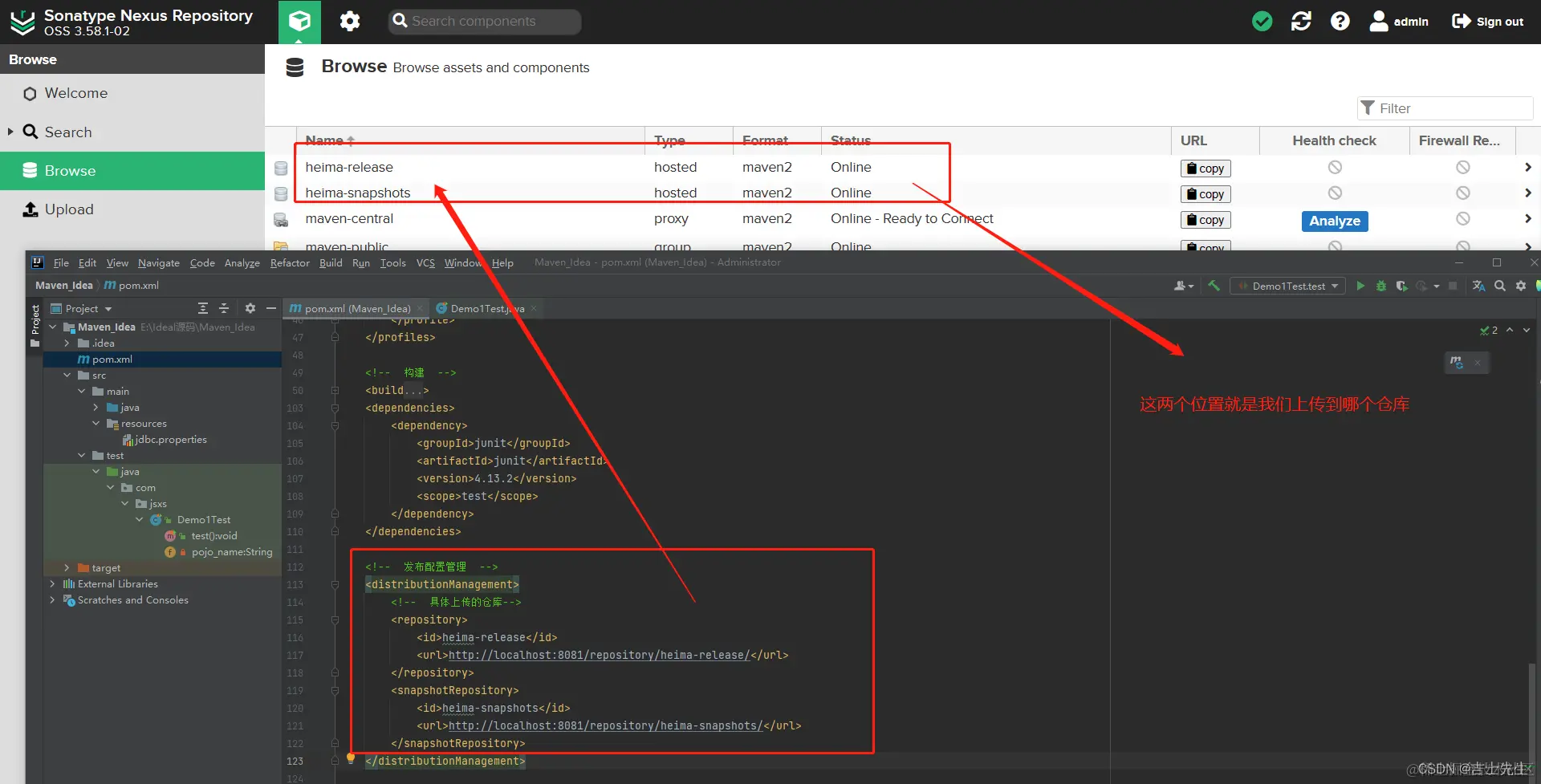Open the VCS menu in IntelliJ
Viewport: 1541px width, 784px height.
[x=425, y=263]
